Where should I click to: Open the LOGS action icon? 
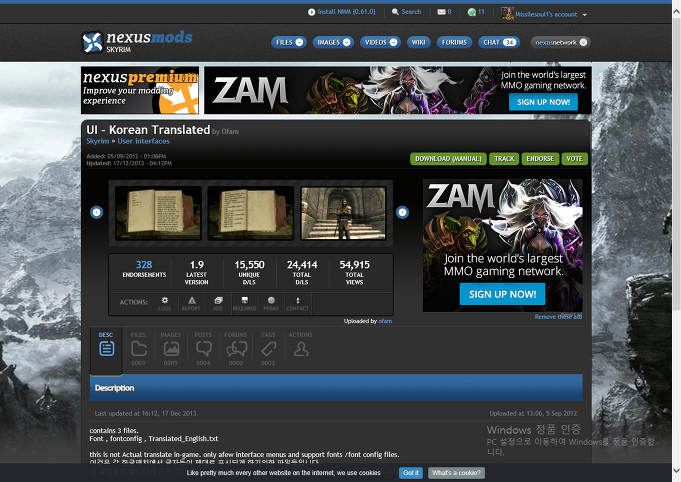[x=165, y=304]
